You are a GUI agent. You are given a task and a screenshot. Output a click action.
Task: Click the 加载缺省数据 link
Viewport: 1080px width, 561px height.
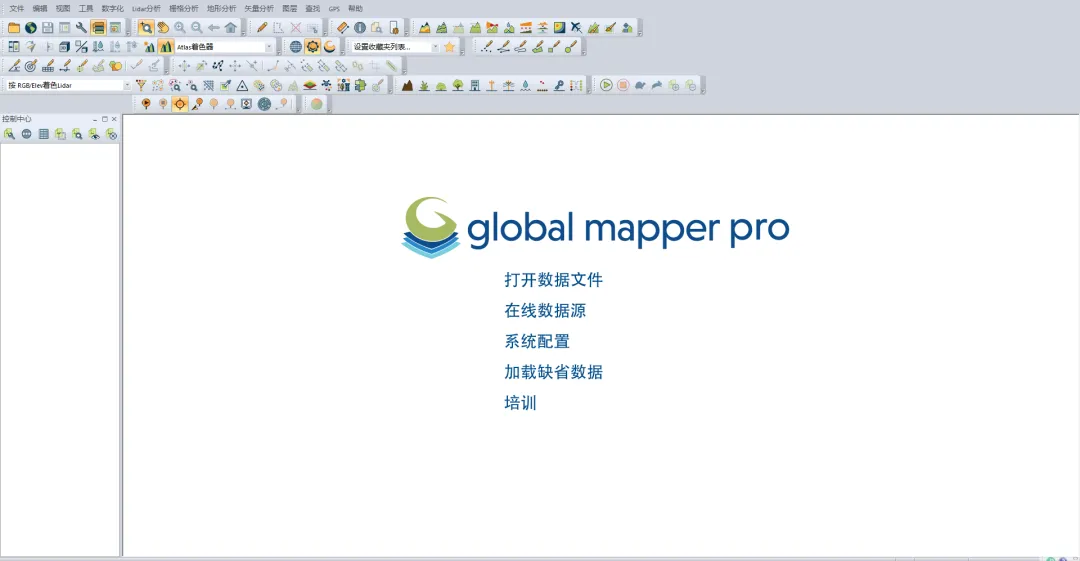[x=553, y=372]
